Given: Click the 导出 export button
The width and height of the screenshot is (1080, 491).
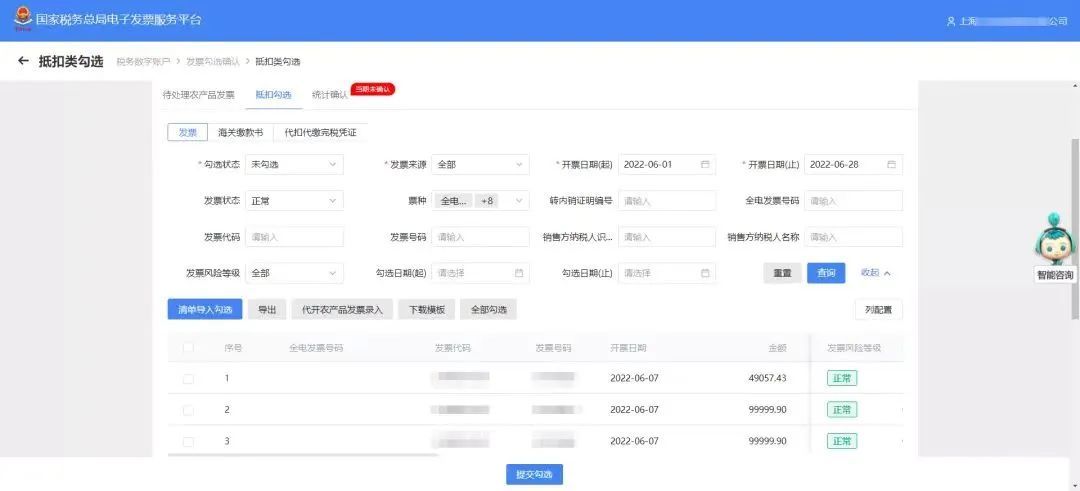Looking at the screenshot, I should (x=267, y=310).
